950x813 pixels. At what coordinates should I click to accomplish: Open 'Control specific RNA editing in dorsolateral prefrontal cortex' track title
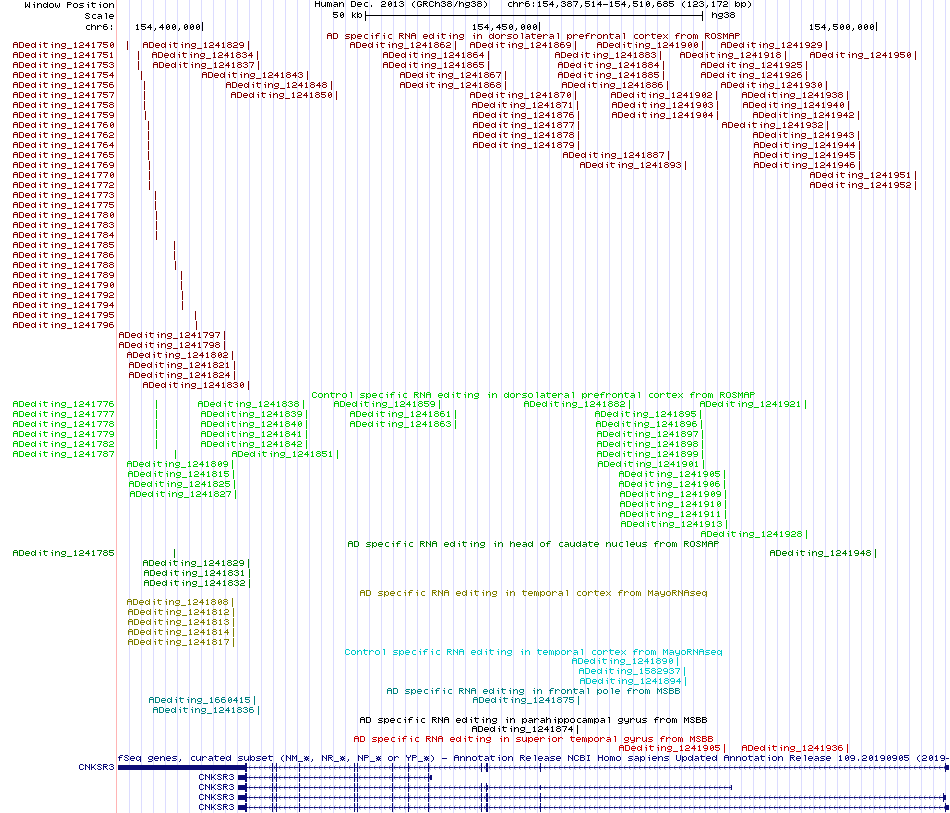pyautogui.click(x=533, y=395)
